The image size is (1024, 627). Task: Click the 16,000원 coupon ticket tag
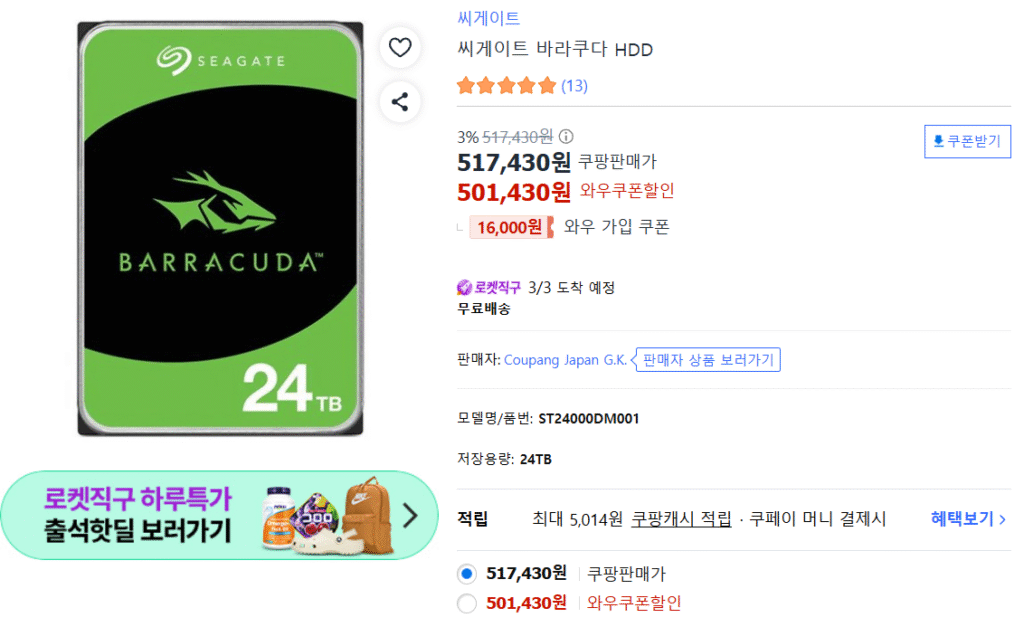(x=510, y=227)
